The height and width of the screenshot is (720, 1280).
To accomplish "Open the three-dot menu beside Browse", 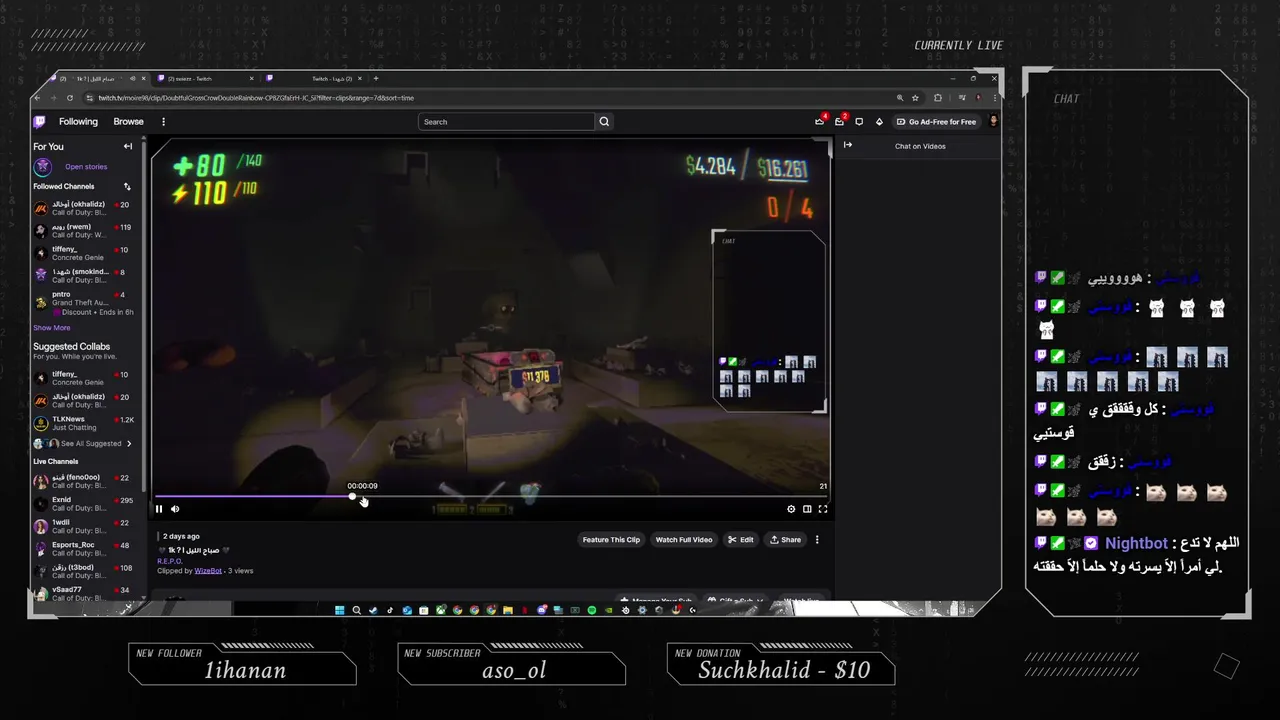I will coord(163,122).
